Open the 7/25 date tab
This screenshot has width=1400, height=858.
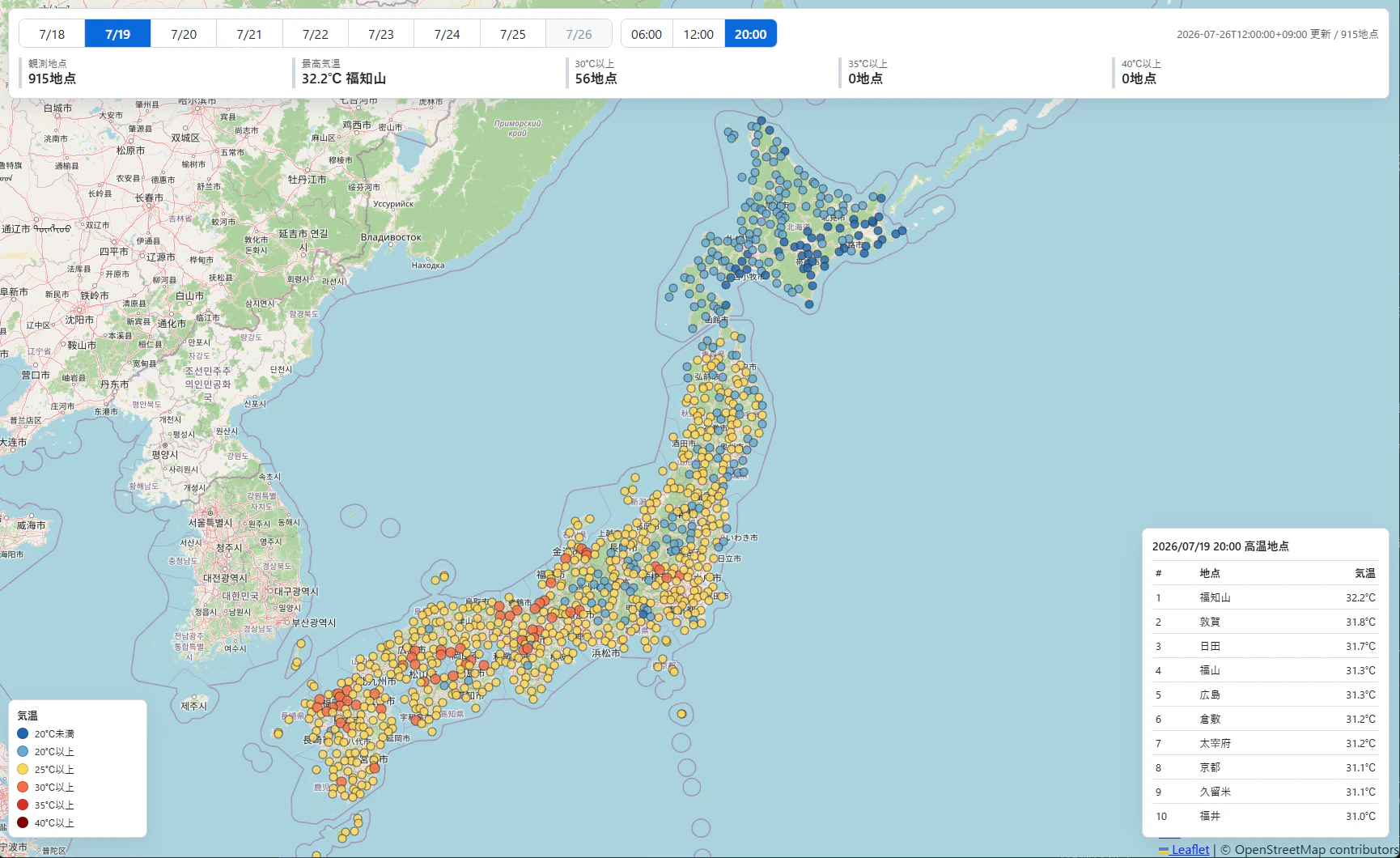coord(513,34)
